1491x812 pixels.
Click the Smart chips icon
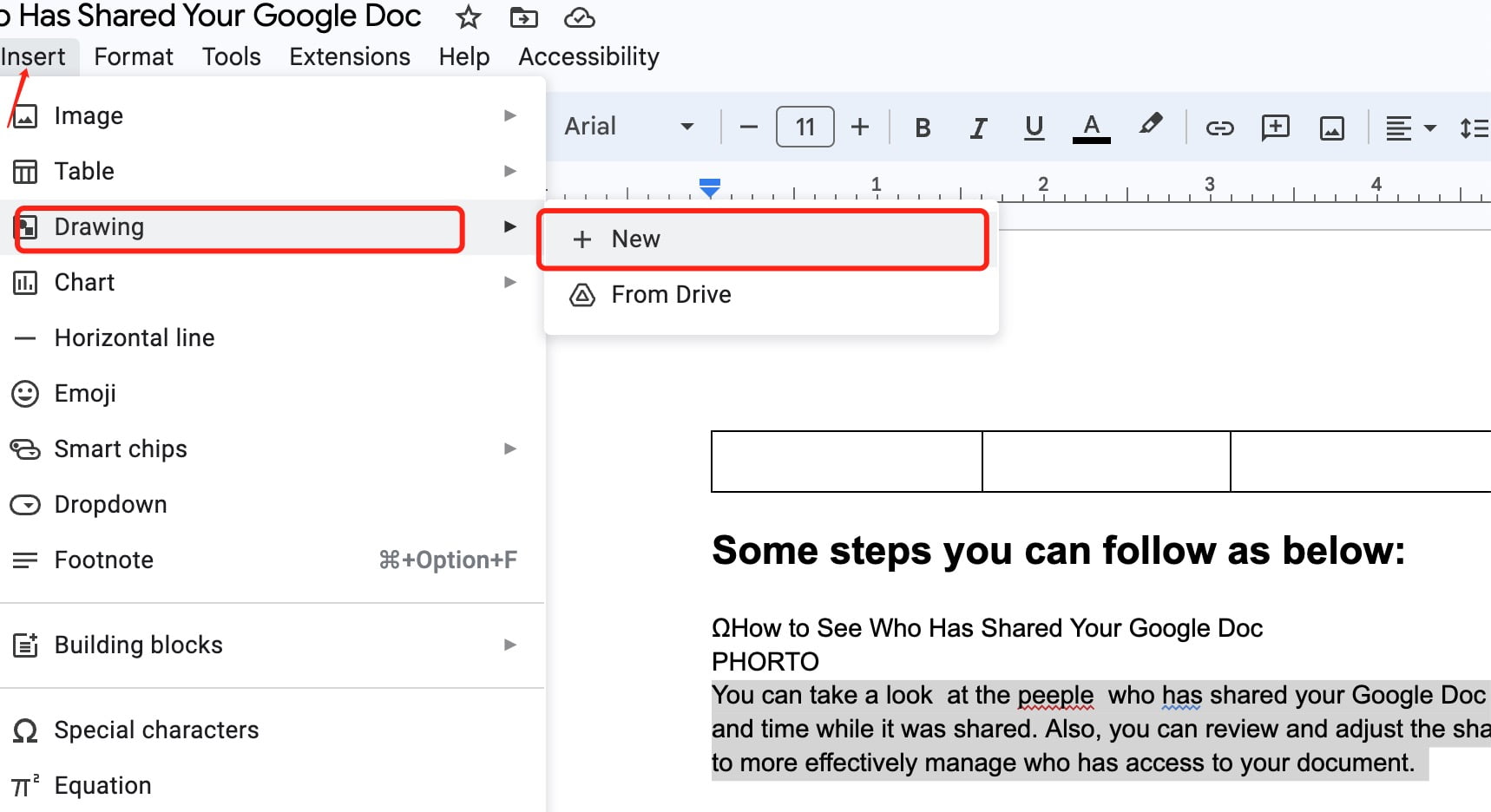[x=25, y=449]
